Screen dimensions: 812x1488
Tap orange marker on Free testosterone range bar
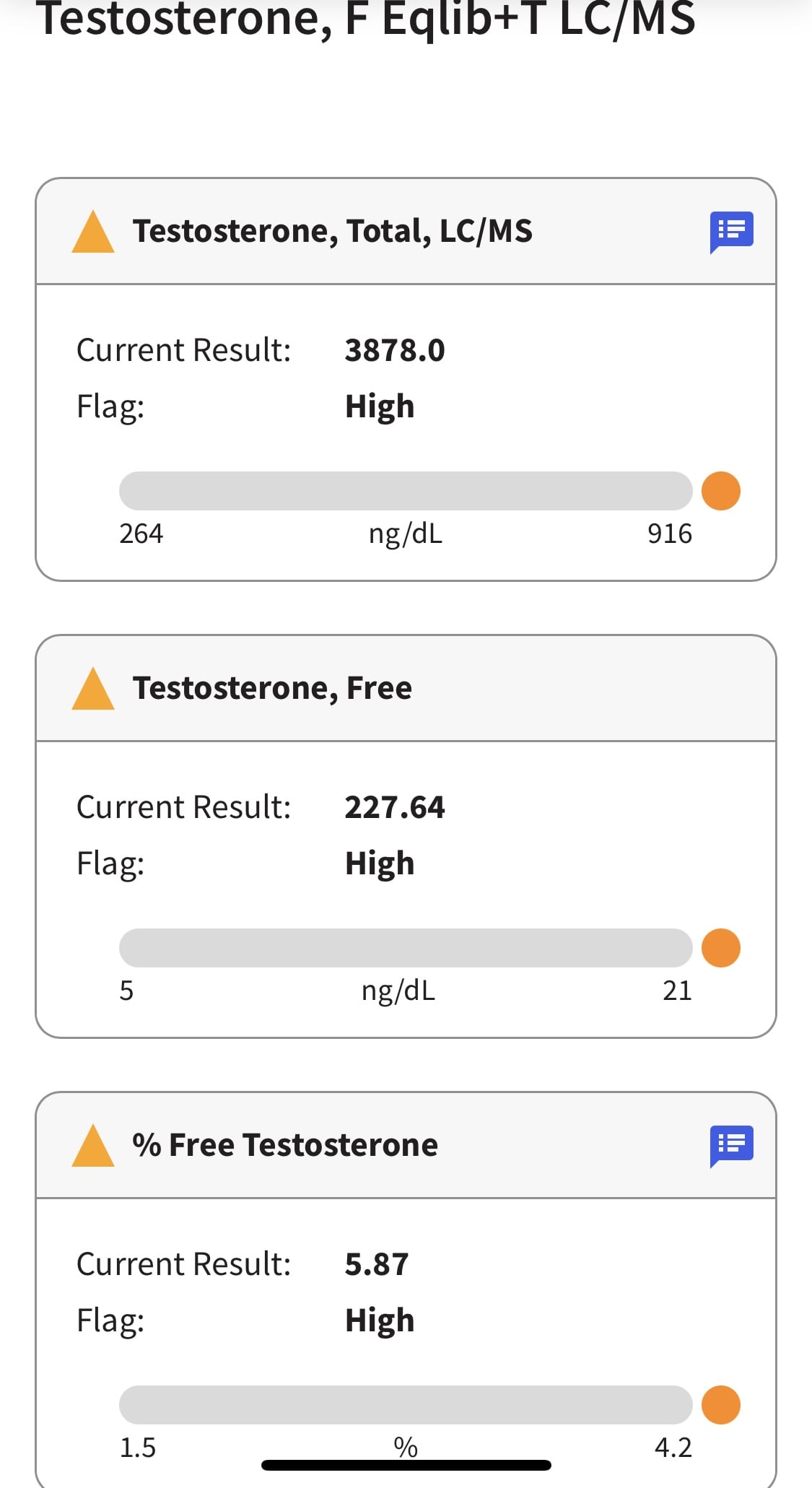point(721,948)
